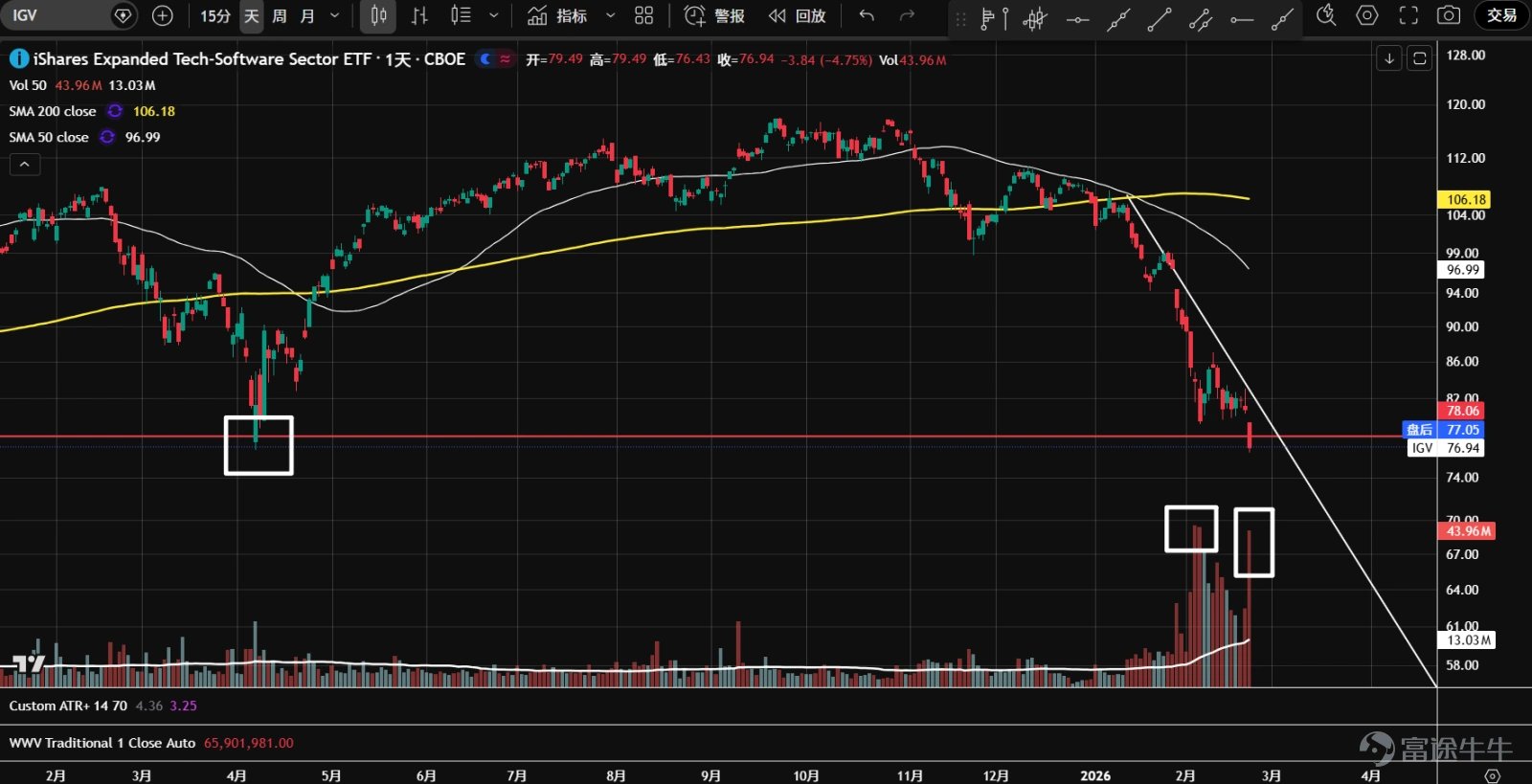The image size is (1532, 784).
Task: Open the indicators dropdown chevron
Action: point(610,15)
